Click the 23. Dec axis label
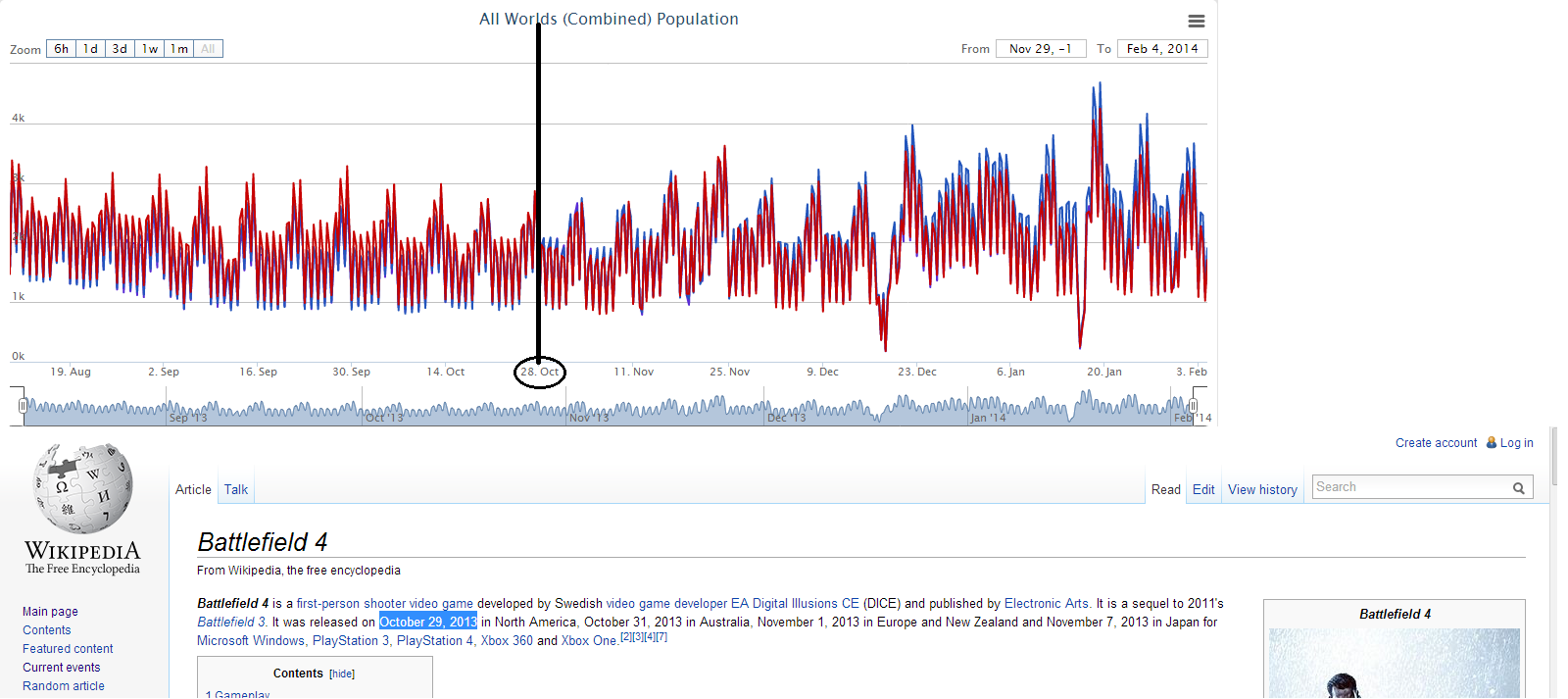This screenshot has width=1568, height=699. (x=917, y=372)
